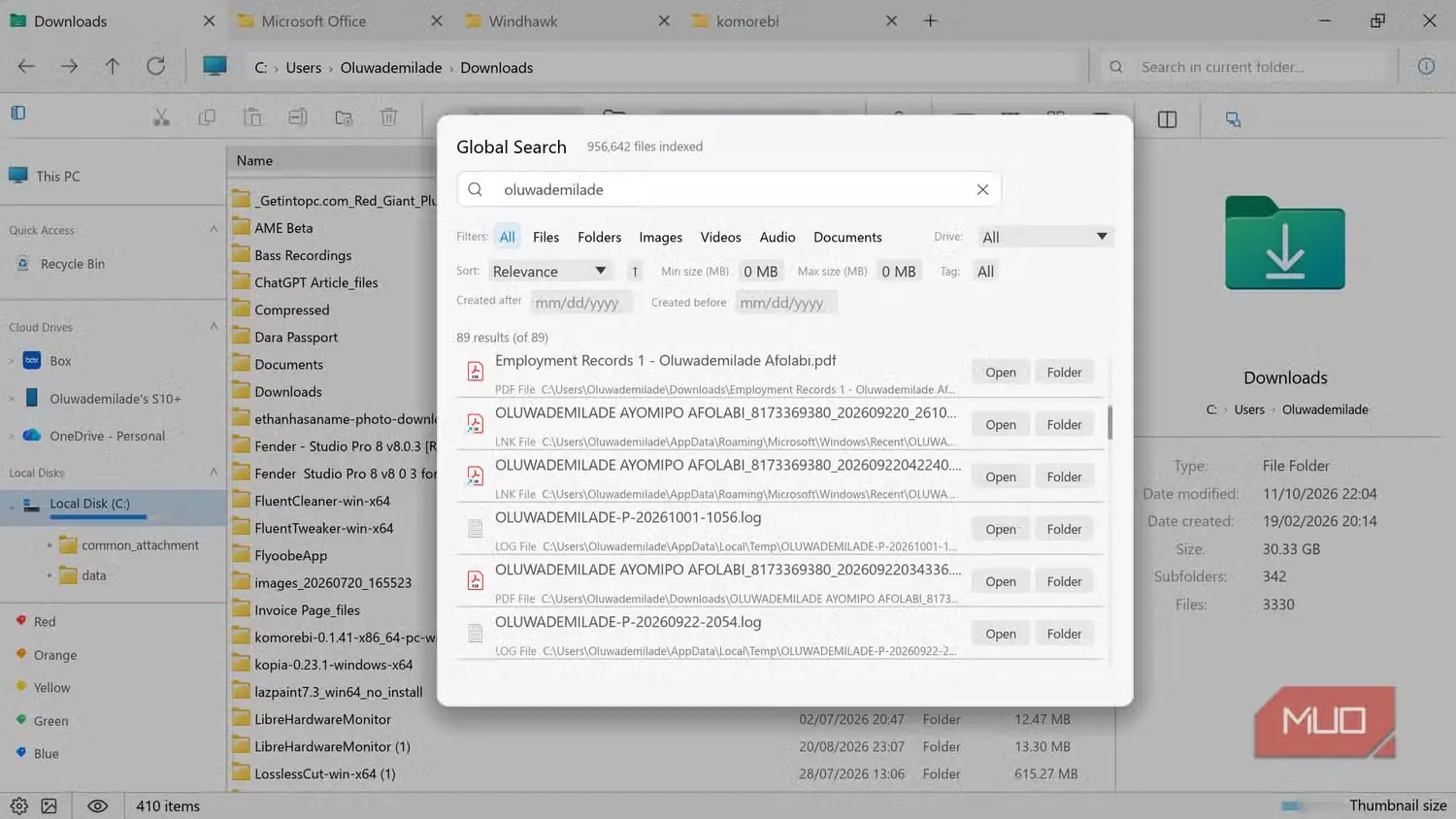Viewport: 1456px width, 819px height.
Task: Collapse the Quick Access sidebar section
Action: 214,230
